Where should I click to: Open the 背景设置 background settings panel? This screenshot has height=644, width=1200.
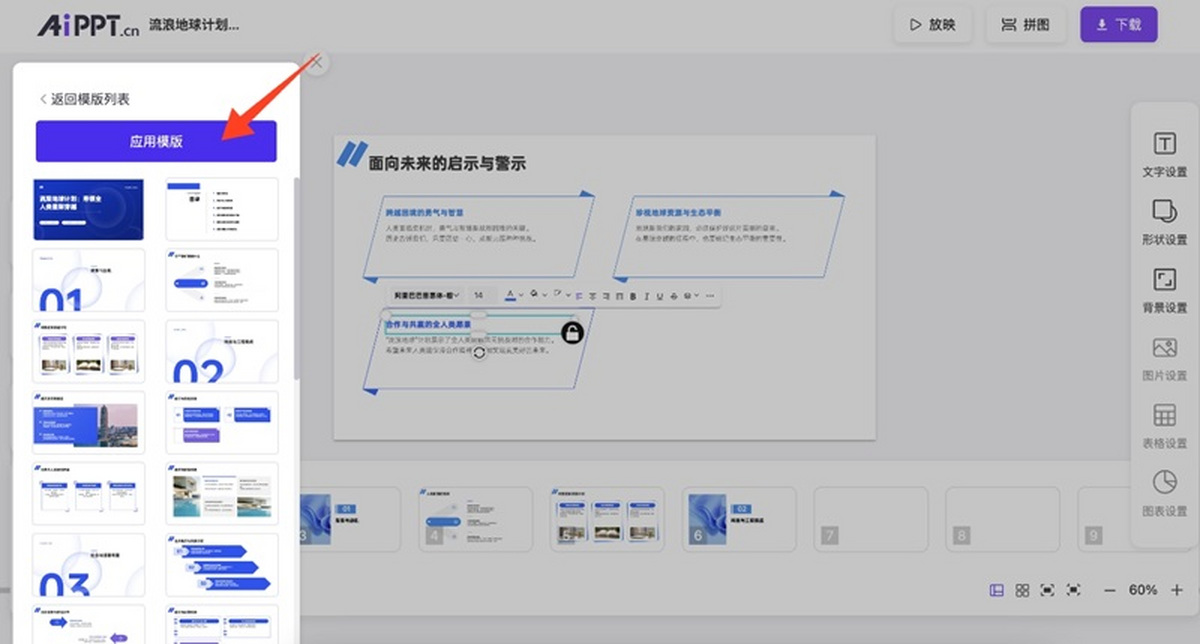click(x=1164, y=289)
